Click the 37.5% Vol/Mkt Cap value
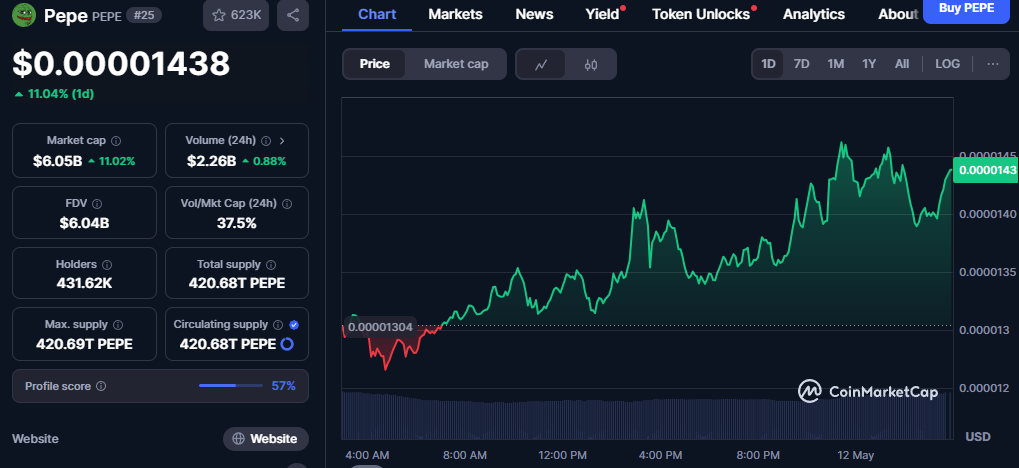Screen dimensions: 1019x468 click(237, 224)
